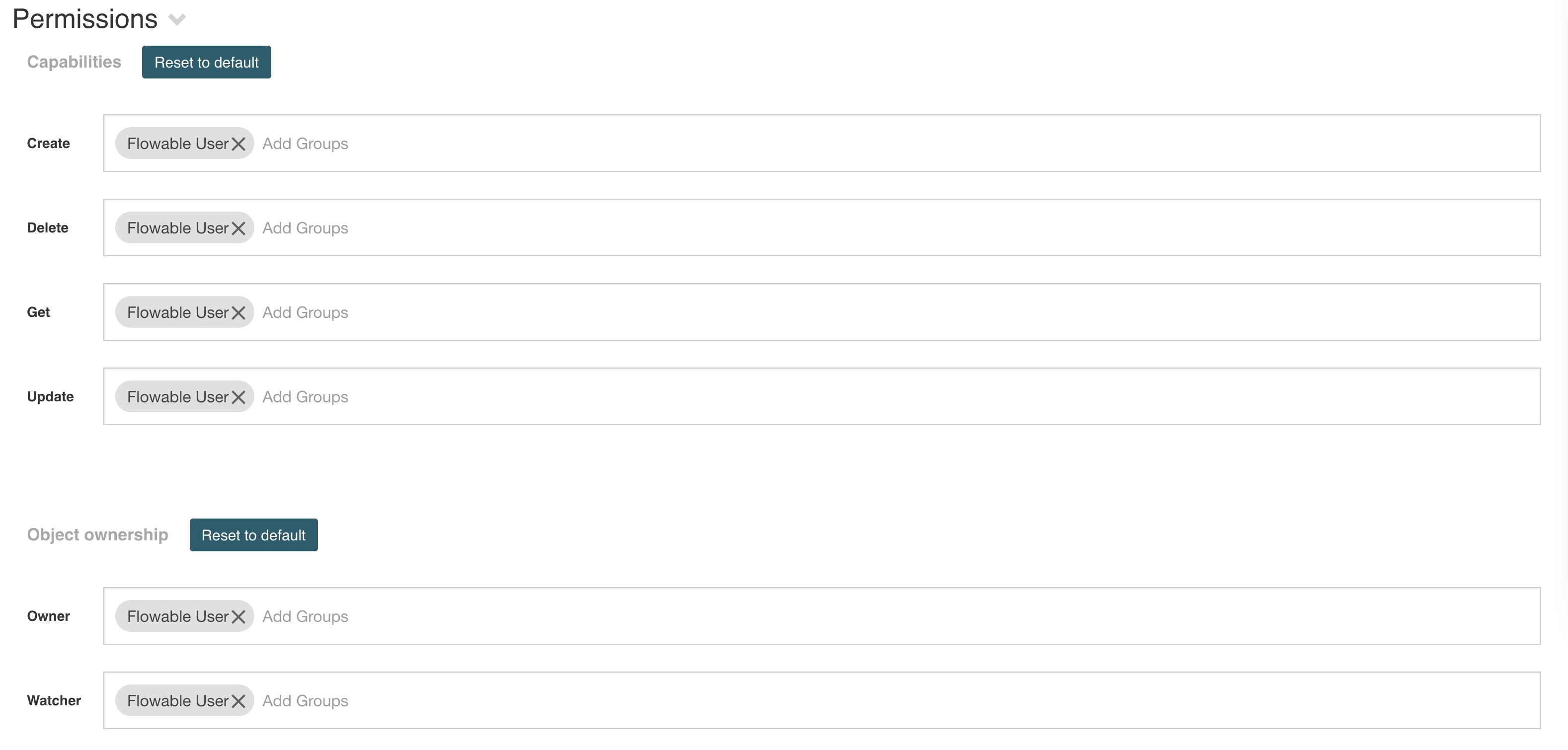The width and height of the screenshot is (1568, 750).
Task: Reset Capabilities to default
Action: click(206, 62)
